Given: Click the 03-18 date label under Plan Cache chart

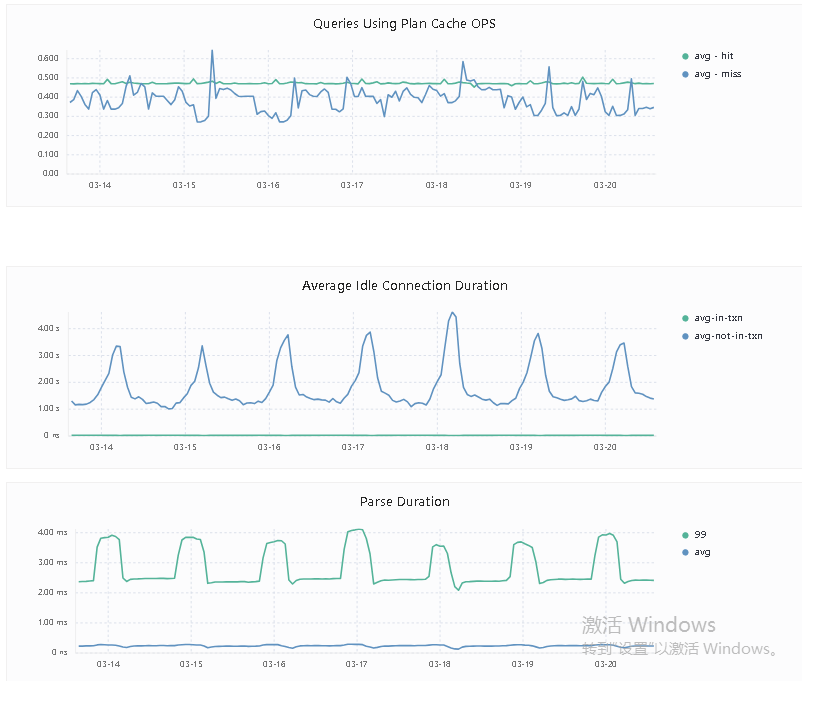Looking at the screenshot, I should click(436, 185).
